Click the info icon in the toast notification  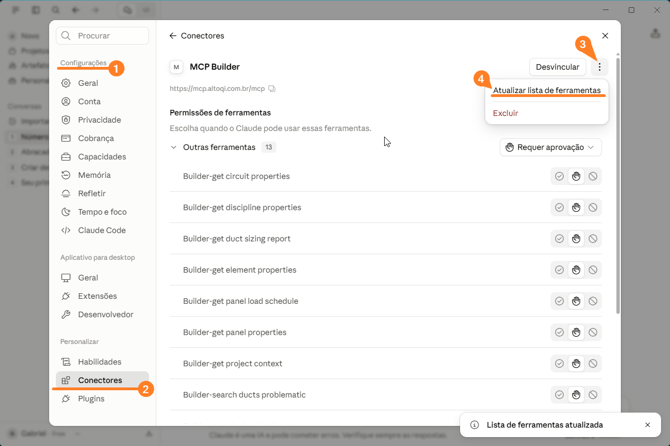(x=474, y=425)
